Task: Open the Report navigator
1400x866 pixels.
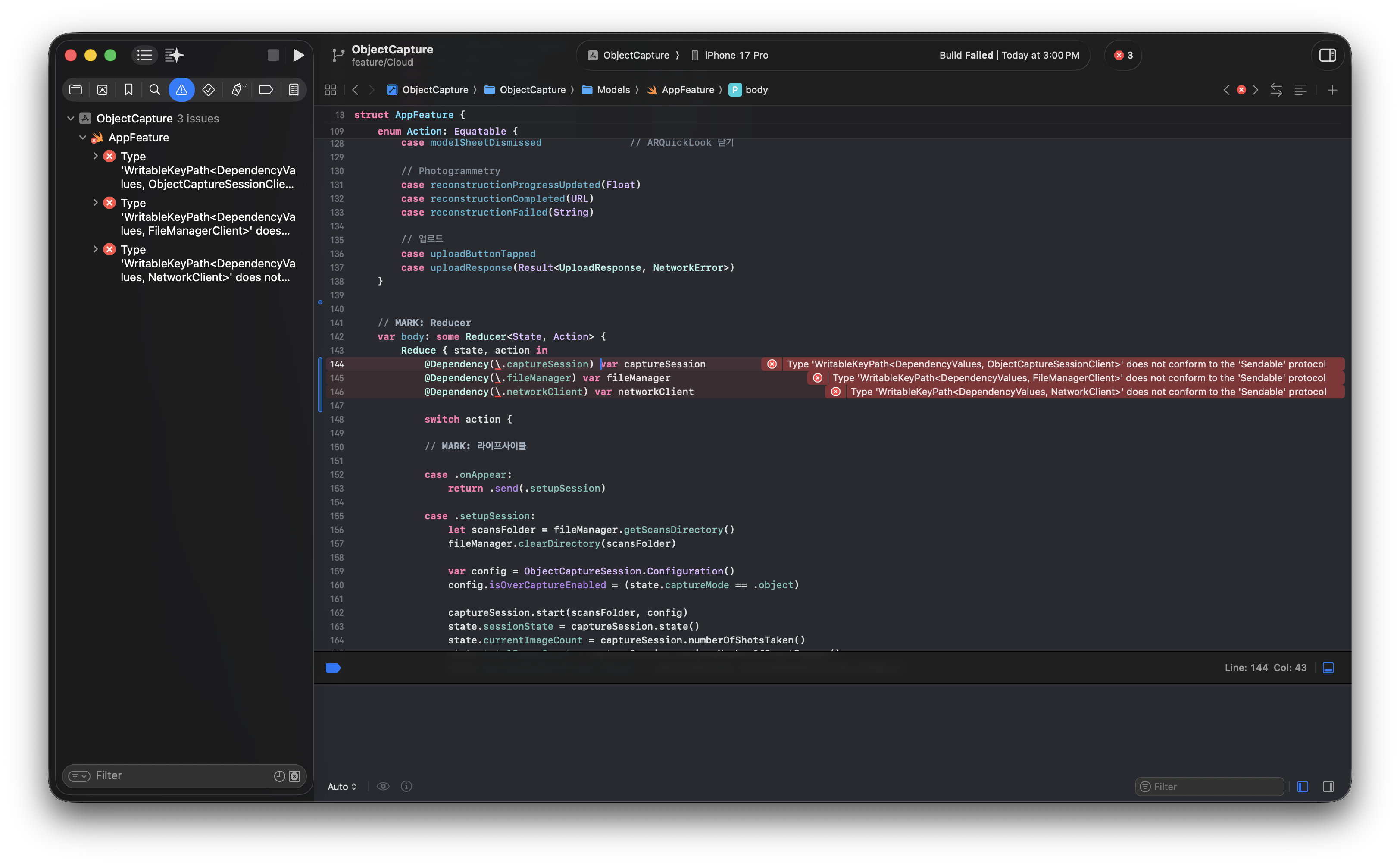Action: (x=294, y=90)
